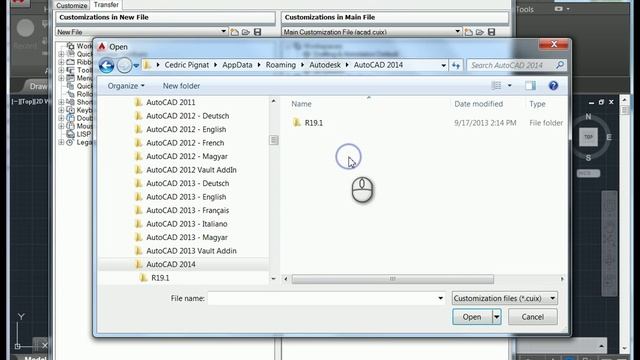Select the Cedric Pignat breadcrumb

[x=187, y=65]
